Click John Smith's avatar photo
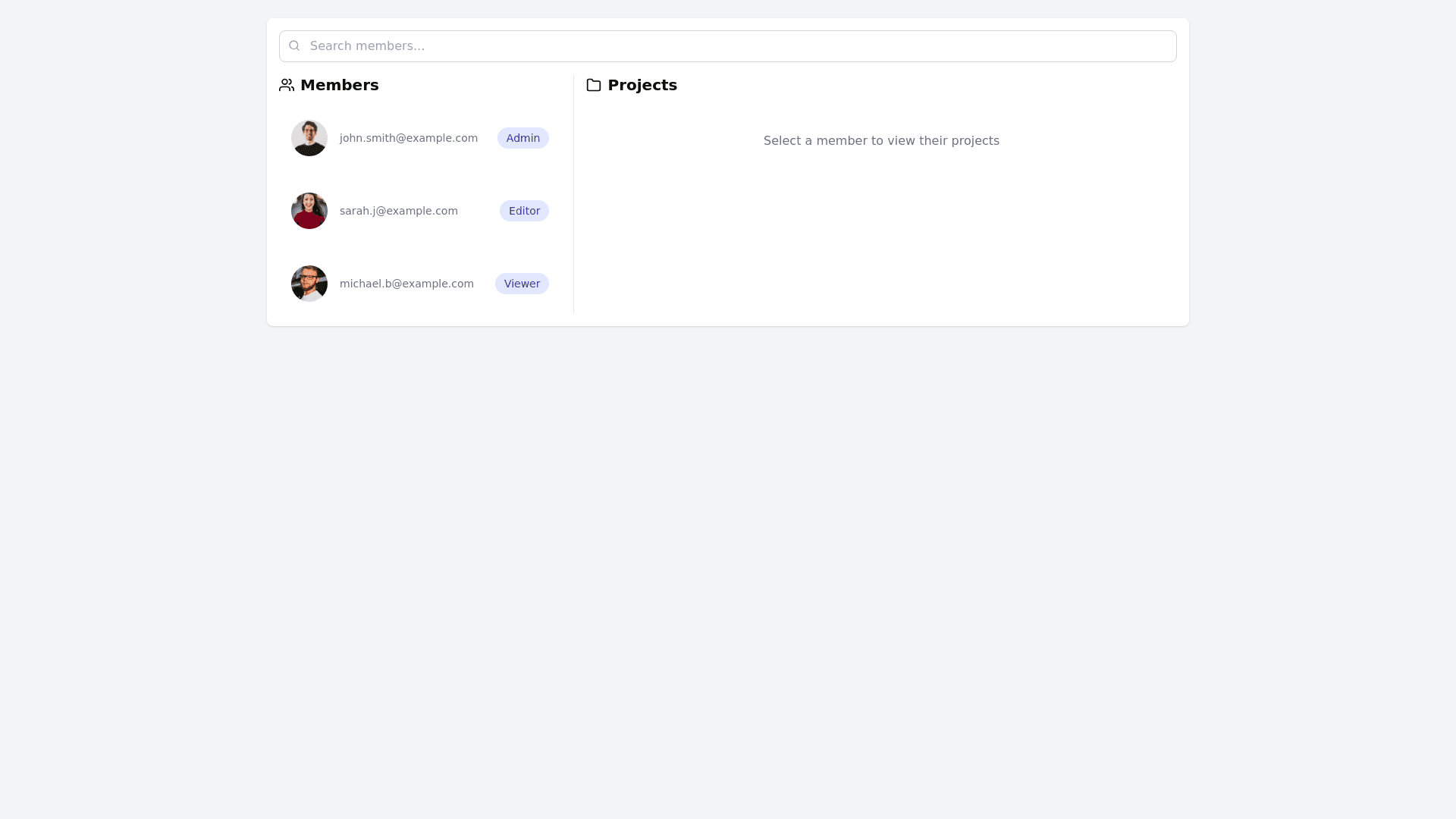Screen dimensions: 1456x819 (309, 138)
